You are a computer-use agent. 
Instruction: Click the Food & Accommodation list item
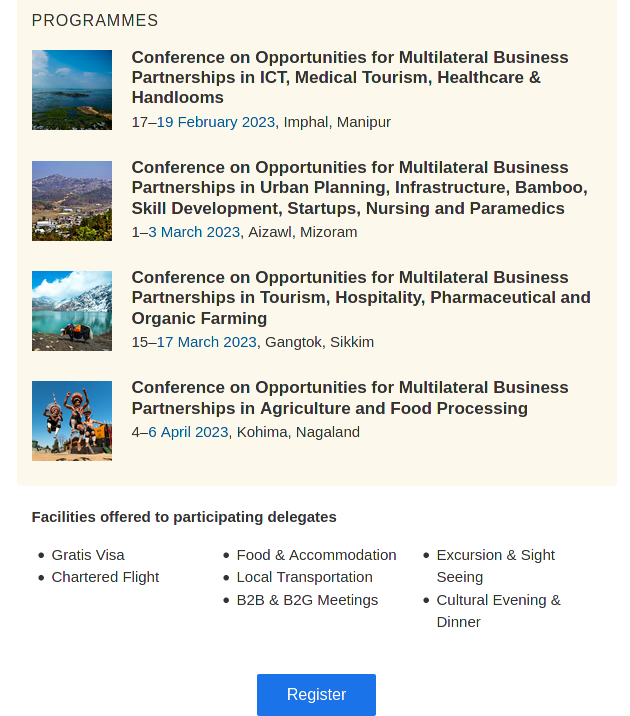click(x=316, y=555)
